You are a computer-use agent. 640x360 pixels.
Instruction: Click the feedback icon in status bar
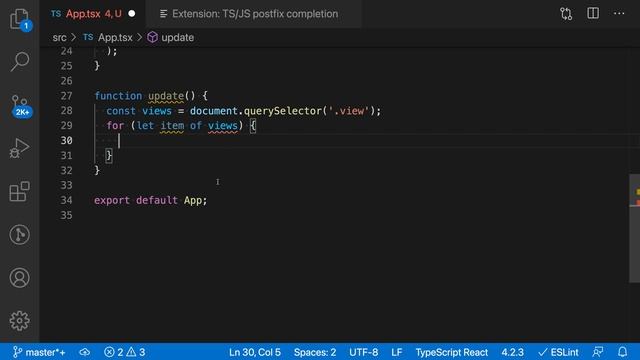pyautogui.click(x=598, y=352)
